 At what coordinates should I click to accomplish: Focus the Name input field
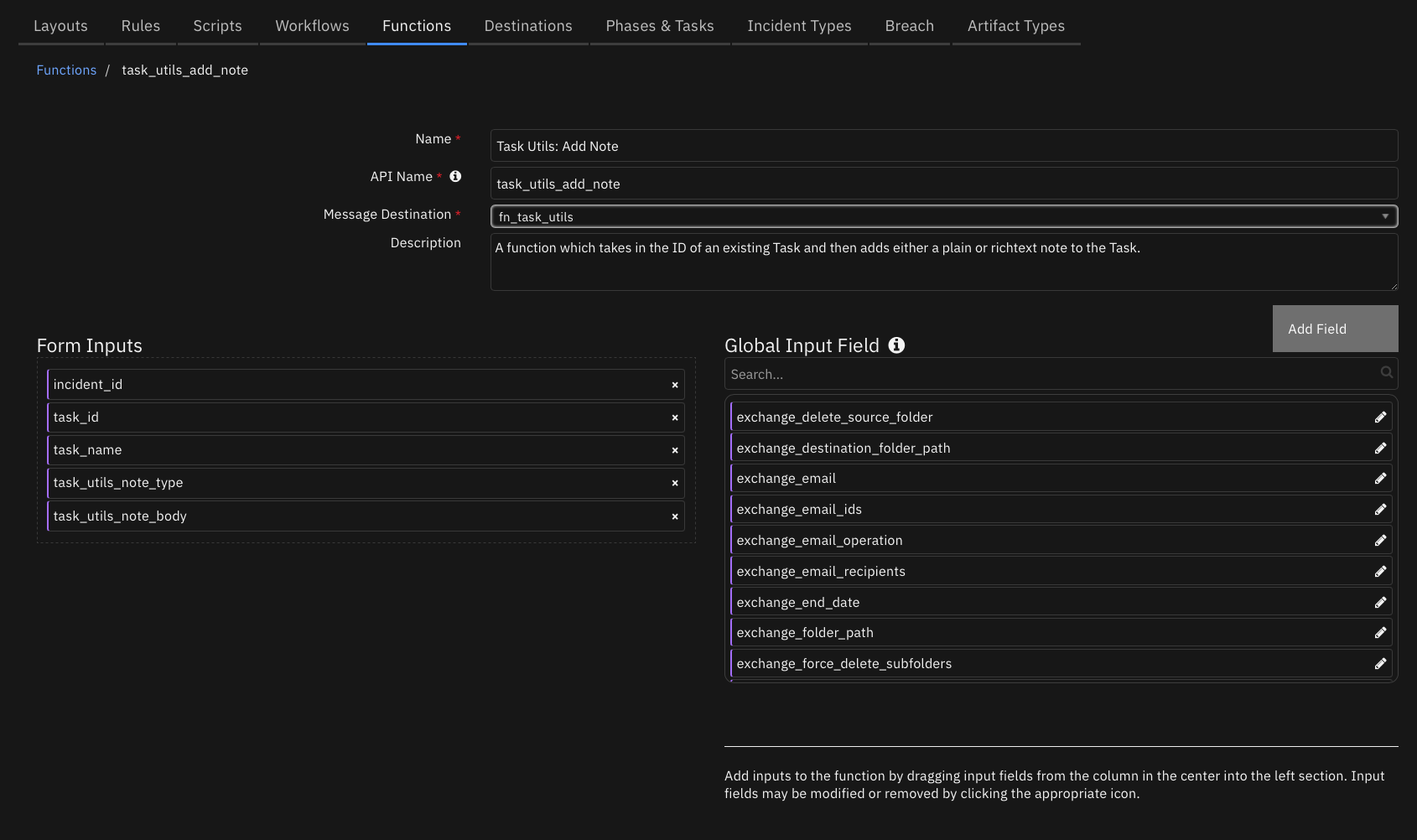[x=944, y=146]
